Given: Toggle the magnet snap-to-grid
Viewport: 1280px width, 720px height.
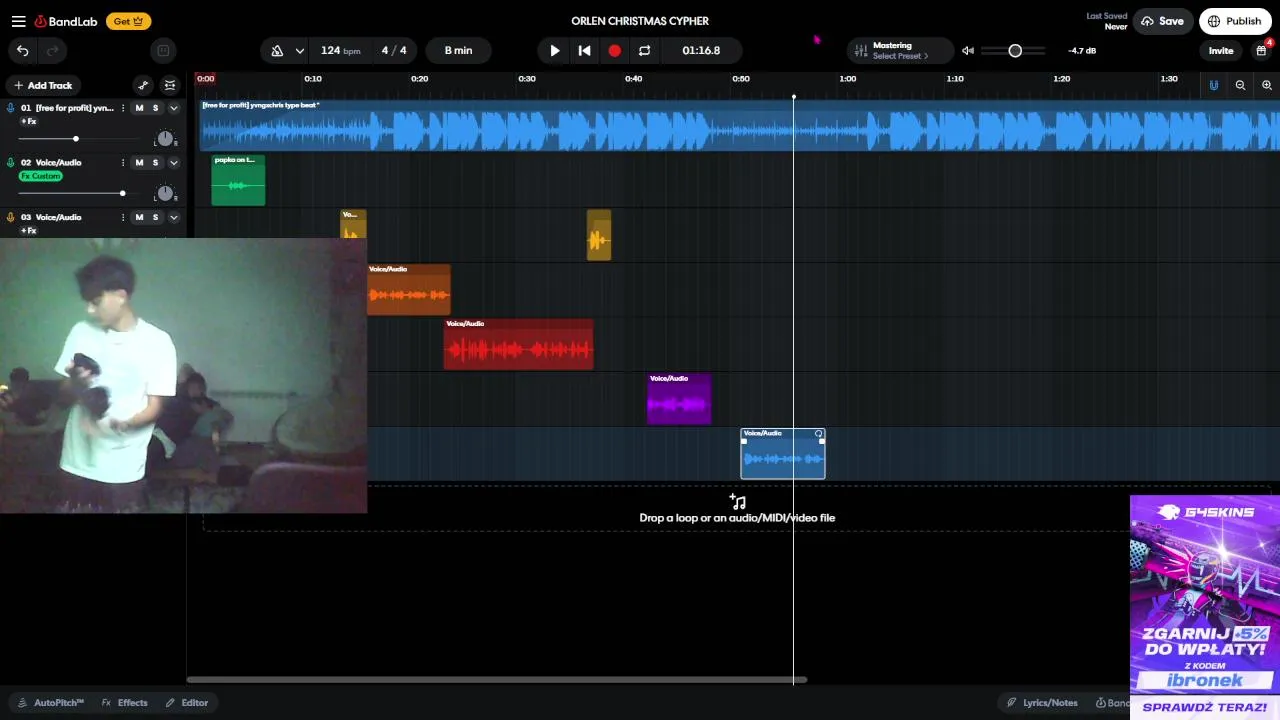Looking at the screenshot, I should pos(1214,85).
